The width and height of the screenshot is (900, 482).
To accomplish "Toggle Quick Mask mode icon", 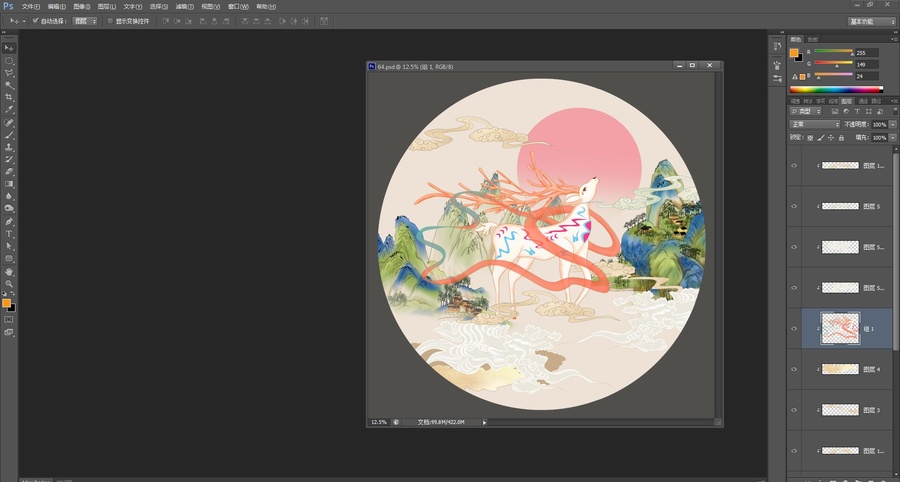I will click(x=9, y=319).
